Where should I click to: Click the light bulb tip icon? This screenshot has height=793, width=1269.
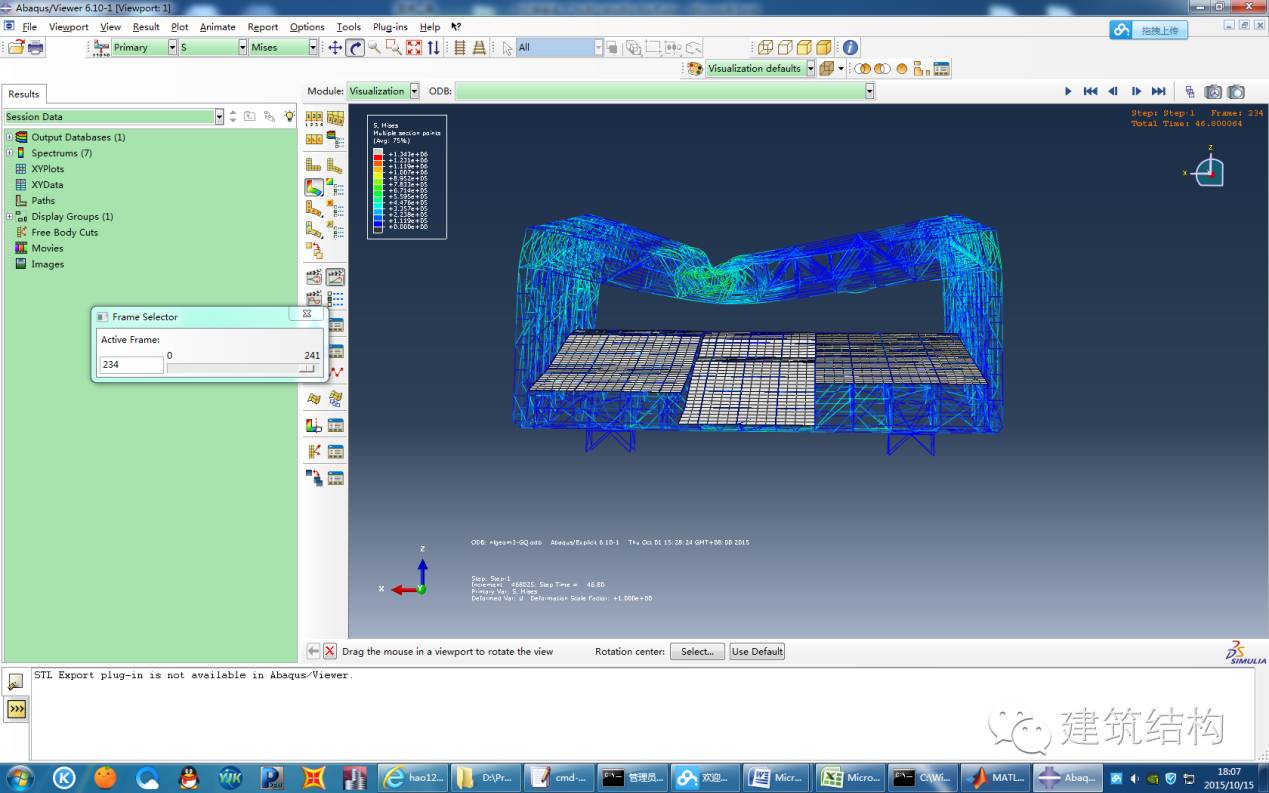click(289, 116)
